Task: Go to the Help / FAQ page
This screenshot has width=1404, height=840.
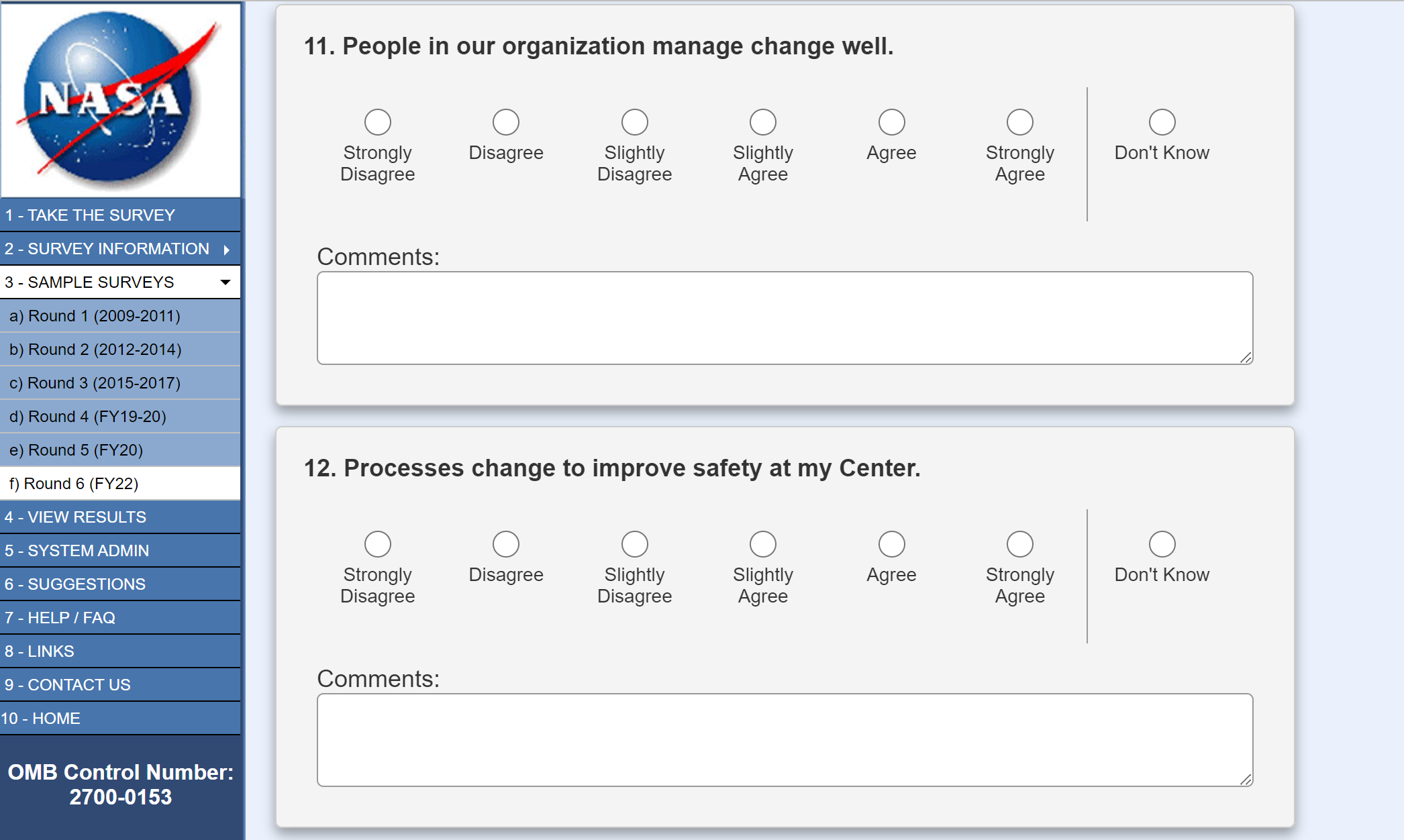Action: tap(60, 618)
